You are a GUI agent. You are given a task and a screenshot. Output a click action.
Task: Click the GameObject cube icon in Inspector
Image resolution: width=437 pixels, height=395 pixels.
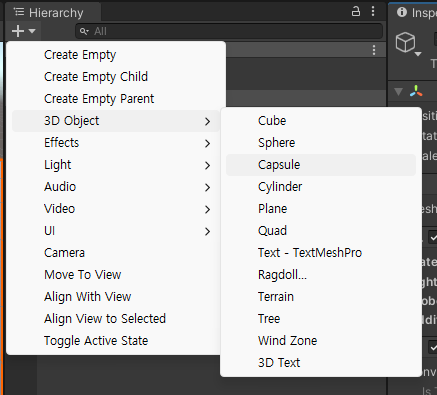(x=406, y=43)
